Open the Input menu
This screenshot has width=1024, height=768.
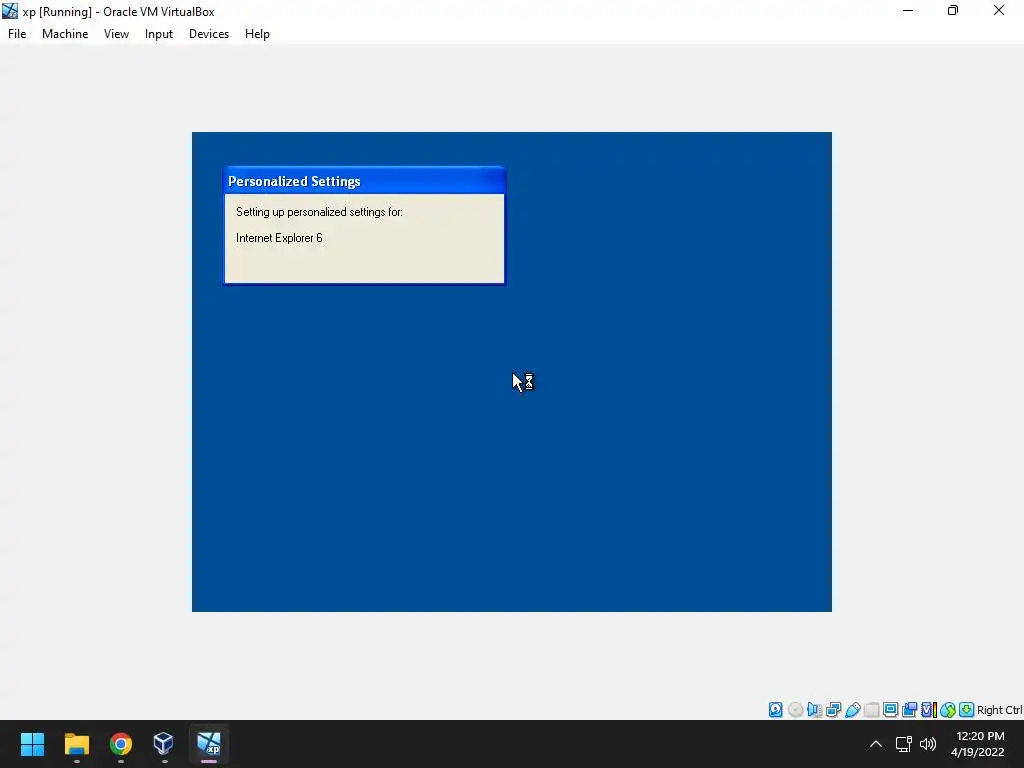[x=159, y=34]
